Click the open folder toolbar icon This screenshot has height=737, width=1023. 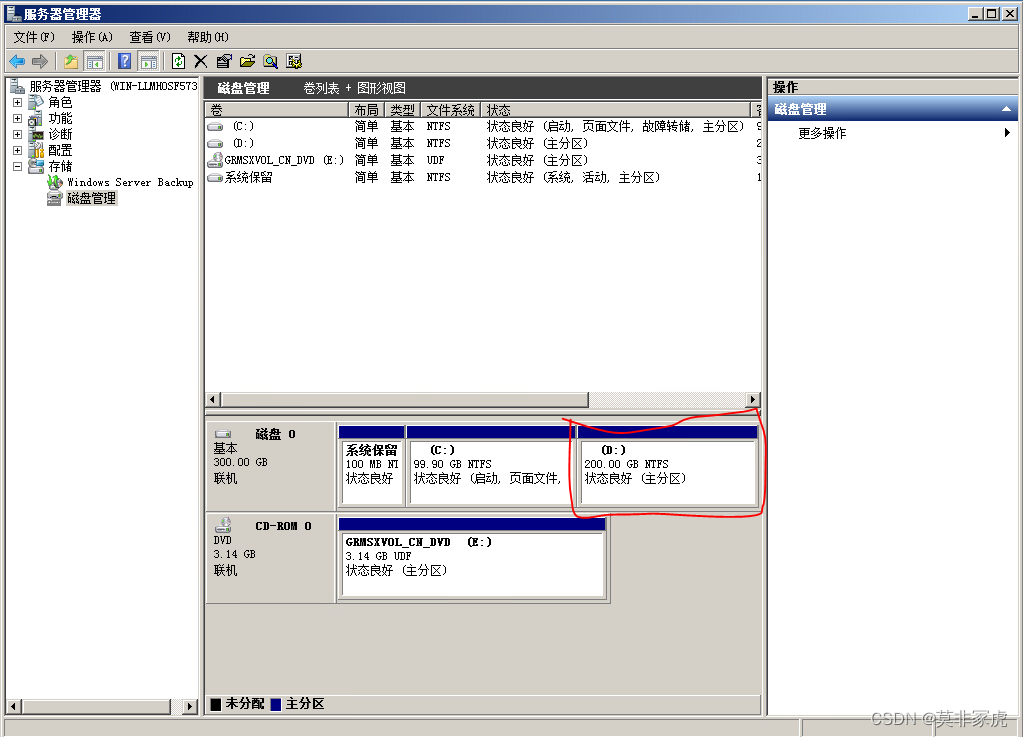click(247, 61)
